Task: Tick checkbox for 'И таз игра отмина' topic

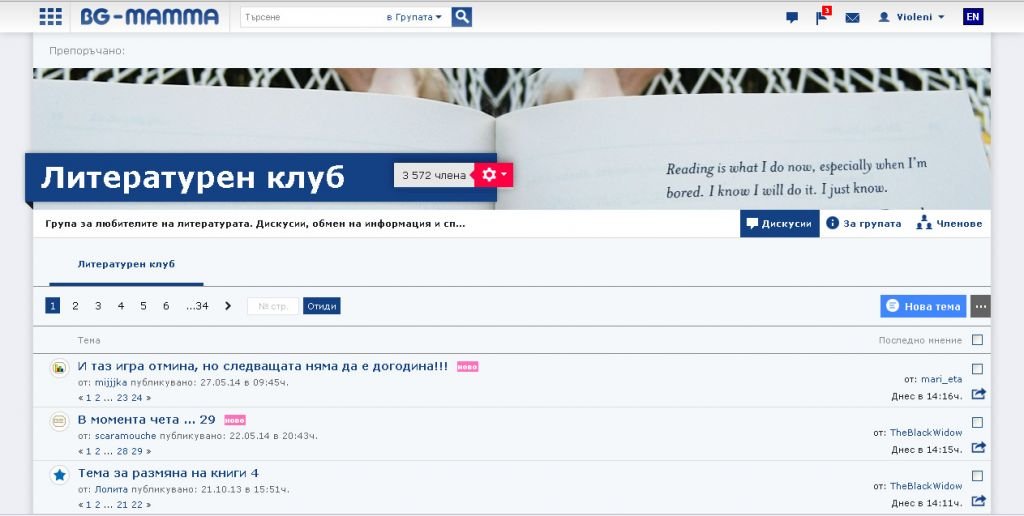Action: 977,369
